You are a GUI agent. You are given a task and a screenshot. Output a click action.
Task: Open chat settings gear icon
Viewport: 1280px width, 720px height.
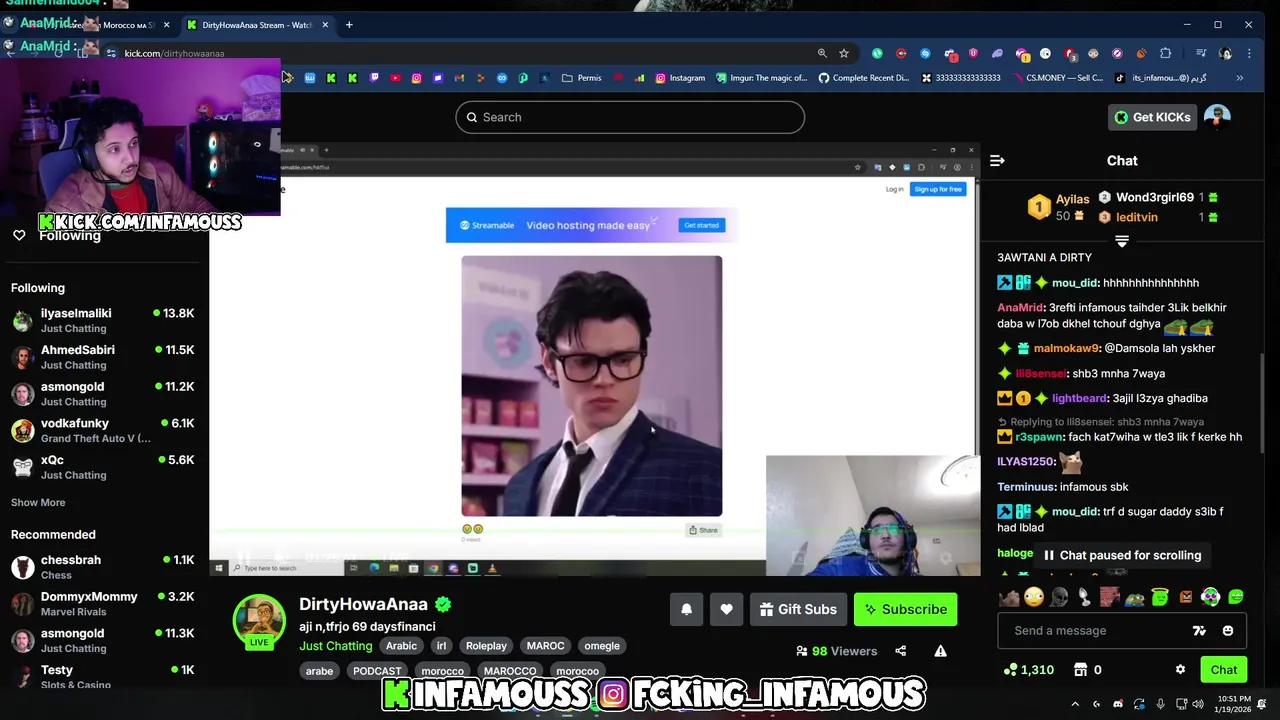point(1180,670)
